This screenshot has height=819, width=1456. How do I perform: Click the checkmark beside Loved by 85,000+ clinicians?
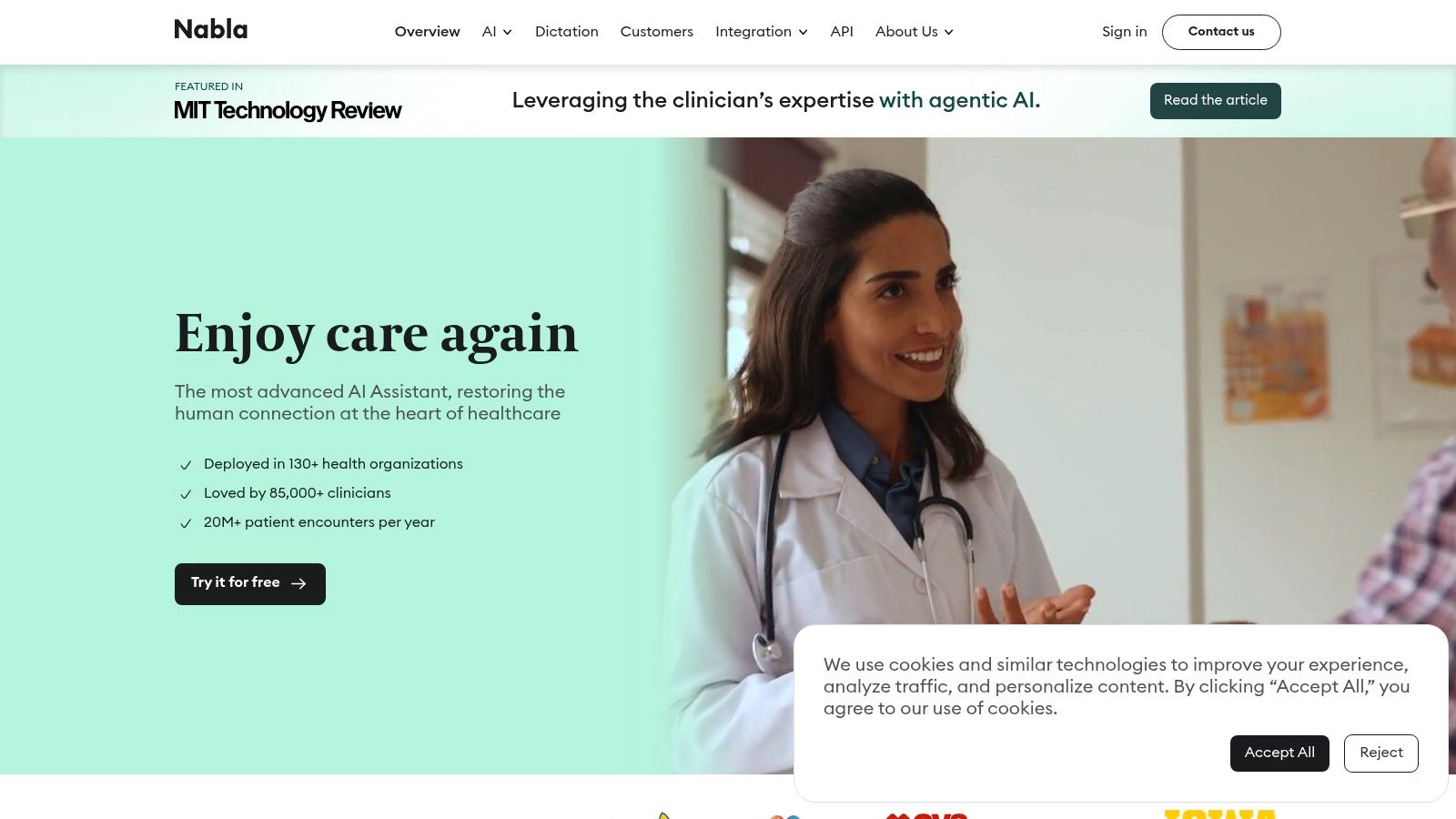point(186,494)
